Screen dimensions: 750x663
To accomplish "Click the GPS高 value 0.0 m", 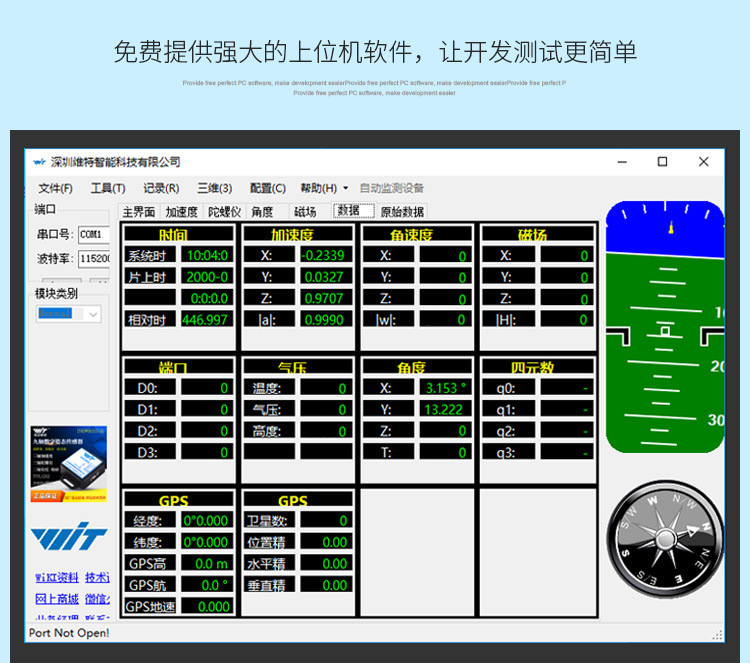I will pyautogui.click(x=207, y=564).
